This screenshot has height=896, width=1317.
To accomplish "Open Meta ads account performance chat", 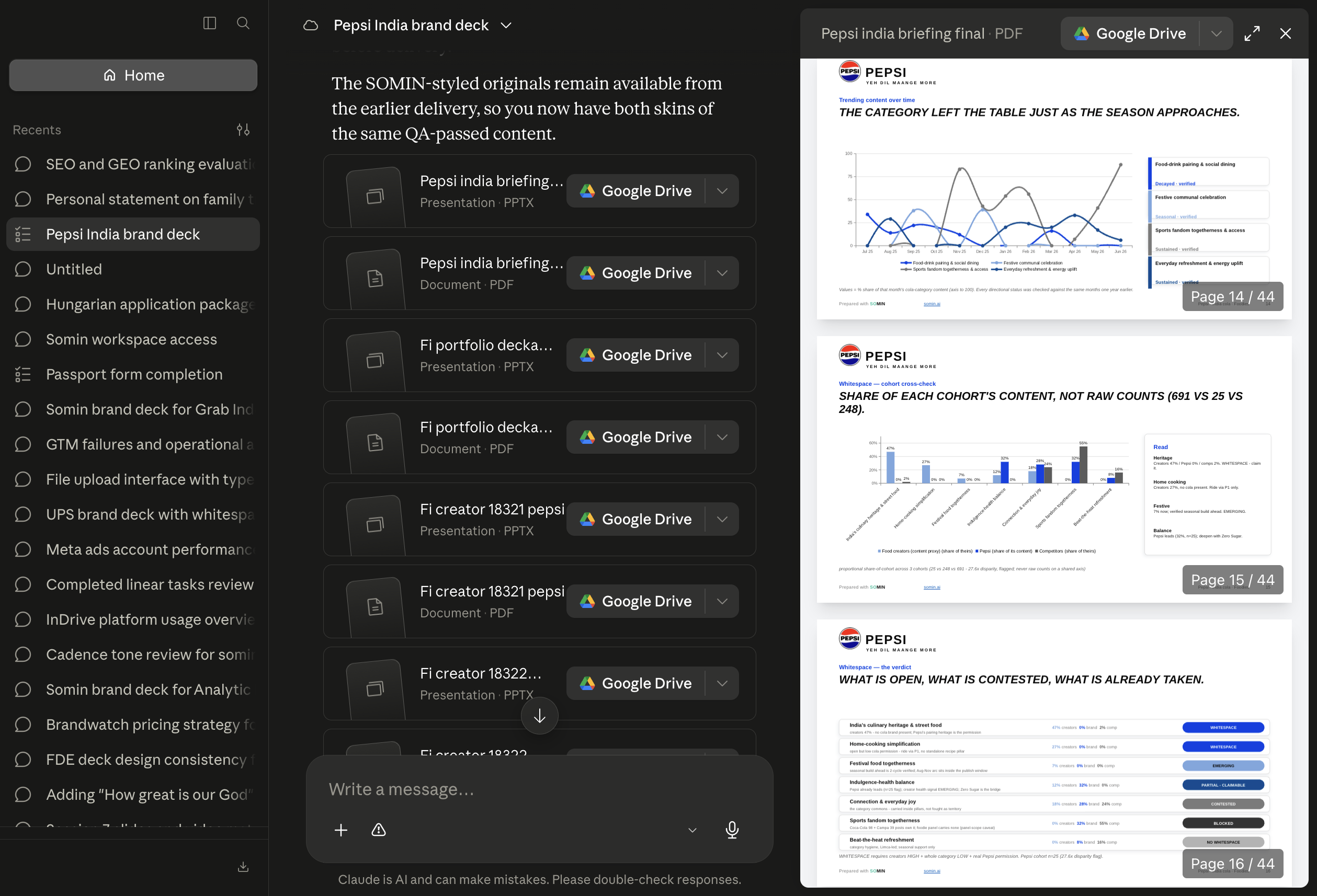I will pos(133,549).
